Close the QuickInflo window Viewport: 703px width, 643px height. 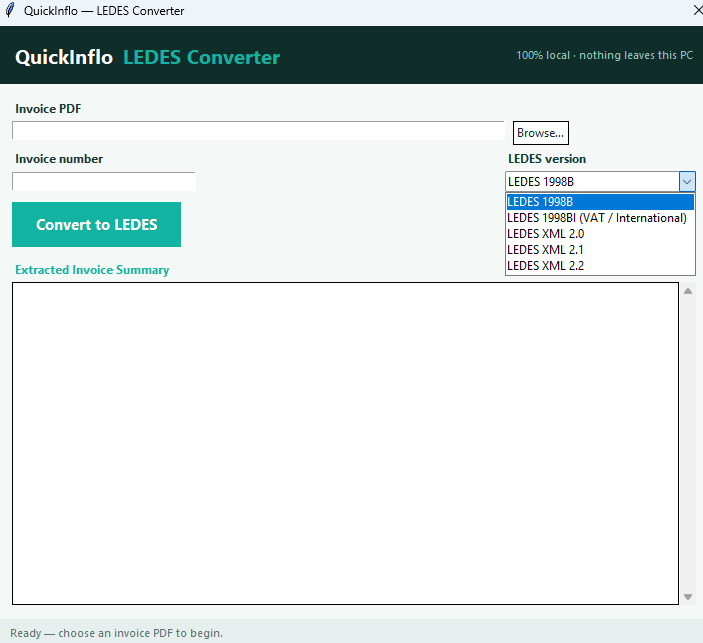coord(698,10)
